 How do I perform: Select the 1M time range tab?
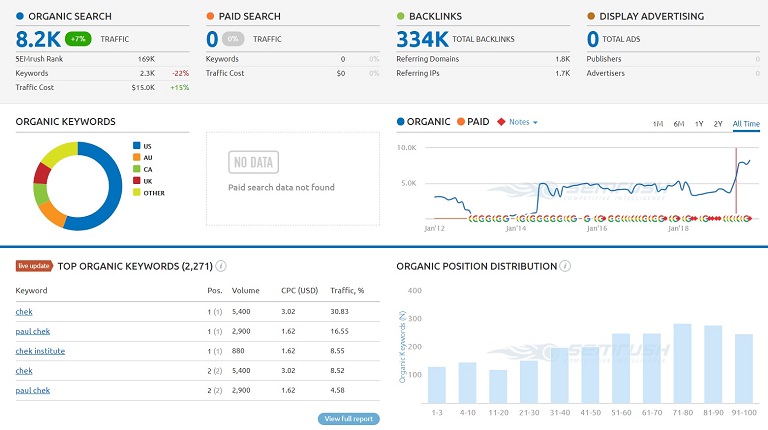tap(658, 124)
